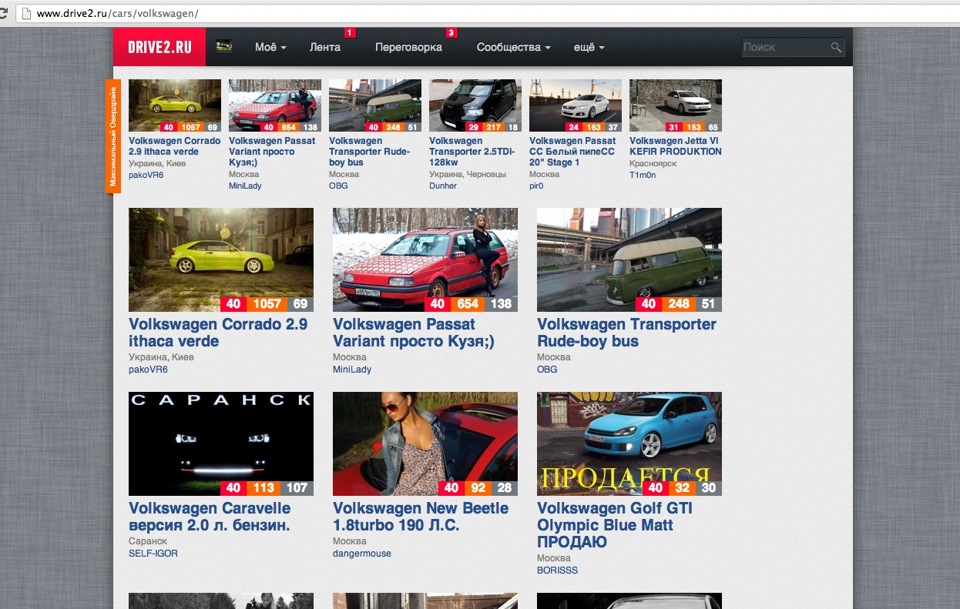Click the gray 51 counter on large Transporter
The height and width of the screenshot is (609, 960).
[708, 304]
